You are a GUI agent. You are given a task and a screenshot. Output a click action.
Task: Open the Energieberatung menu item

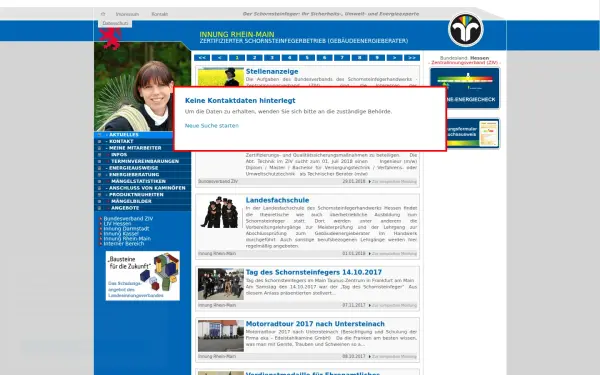tap(142, 175)
